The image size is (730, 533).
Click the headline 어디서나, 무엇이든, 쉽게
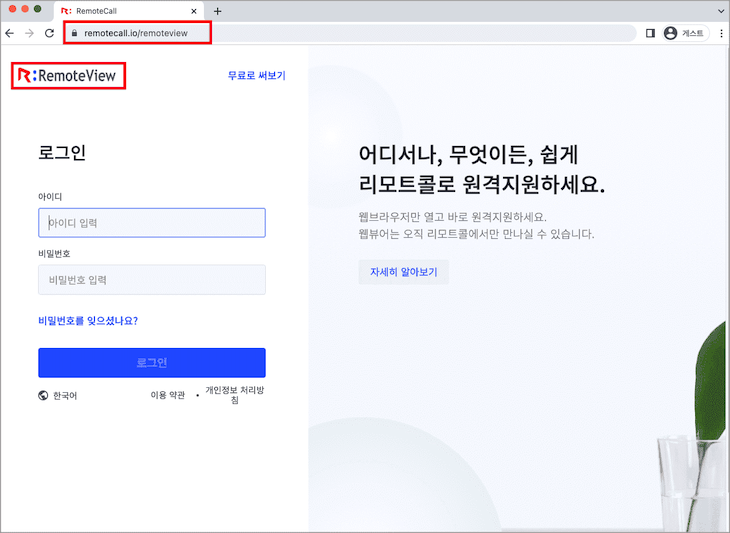click(x=468, y=155)
